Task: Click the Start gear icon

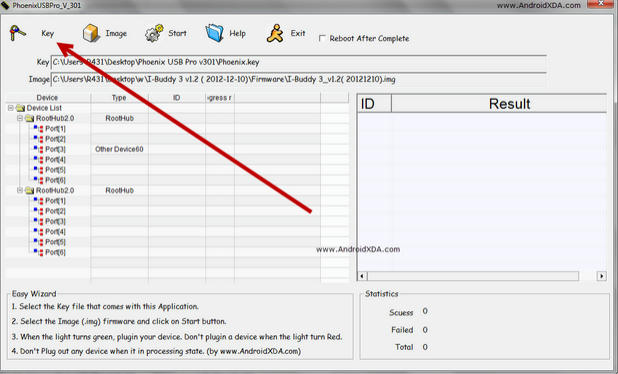Action: [154, 33]
